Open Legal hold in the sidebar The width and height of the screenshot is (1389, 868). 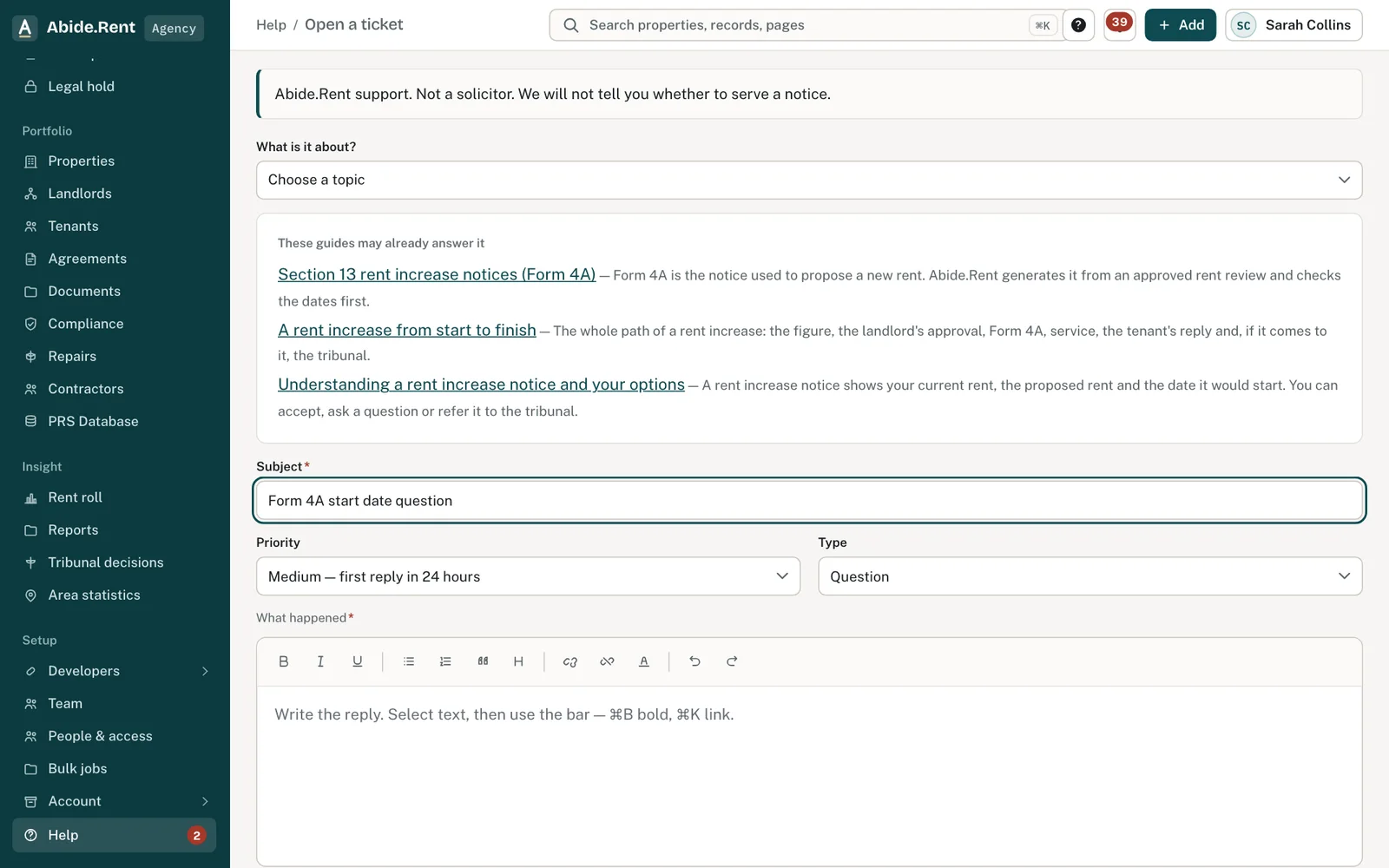click(x=115, y=87)
